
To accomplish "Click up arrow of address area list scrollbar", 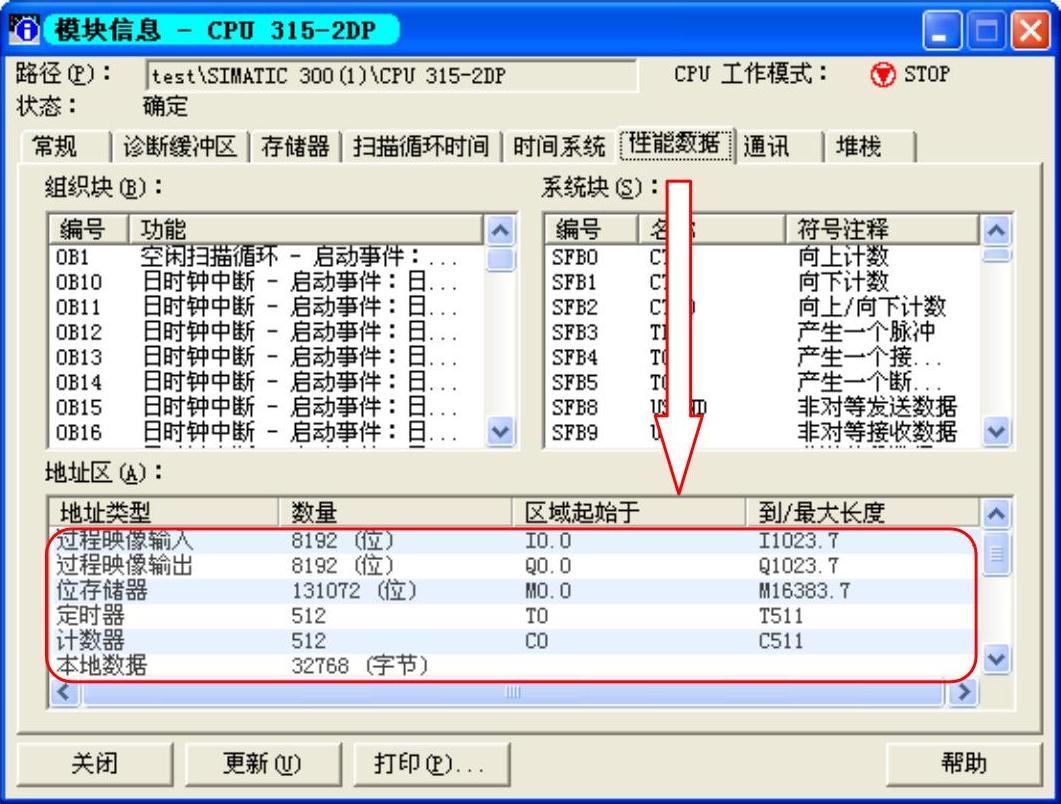I will click(x=996, y=514).
